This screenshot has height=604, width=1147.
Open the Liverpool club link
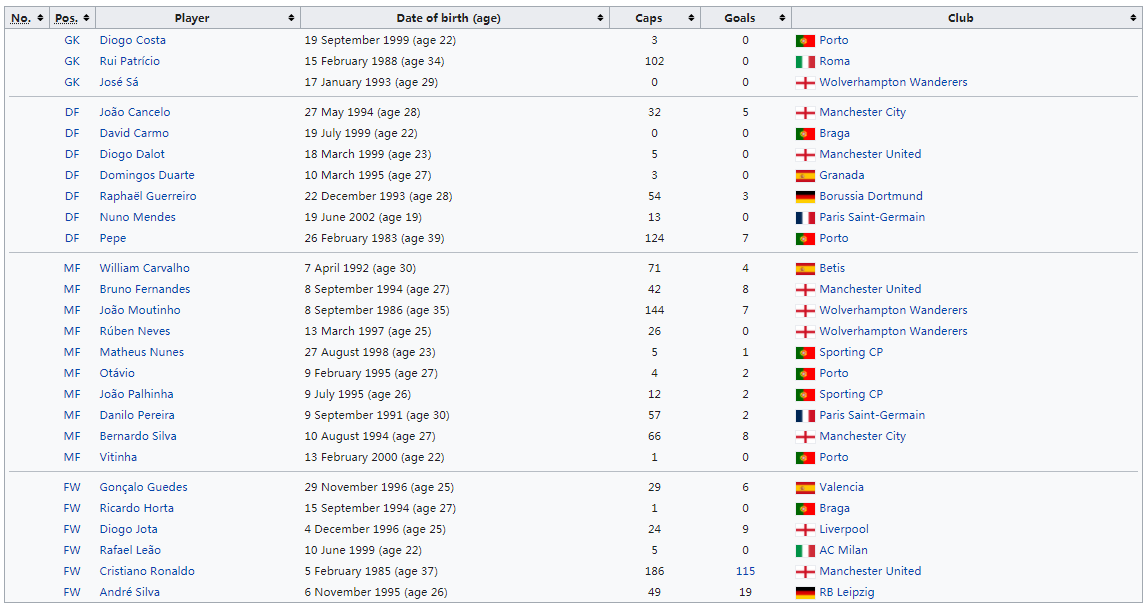pyautogui.click(x=844, y=529)
